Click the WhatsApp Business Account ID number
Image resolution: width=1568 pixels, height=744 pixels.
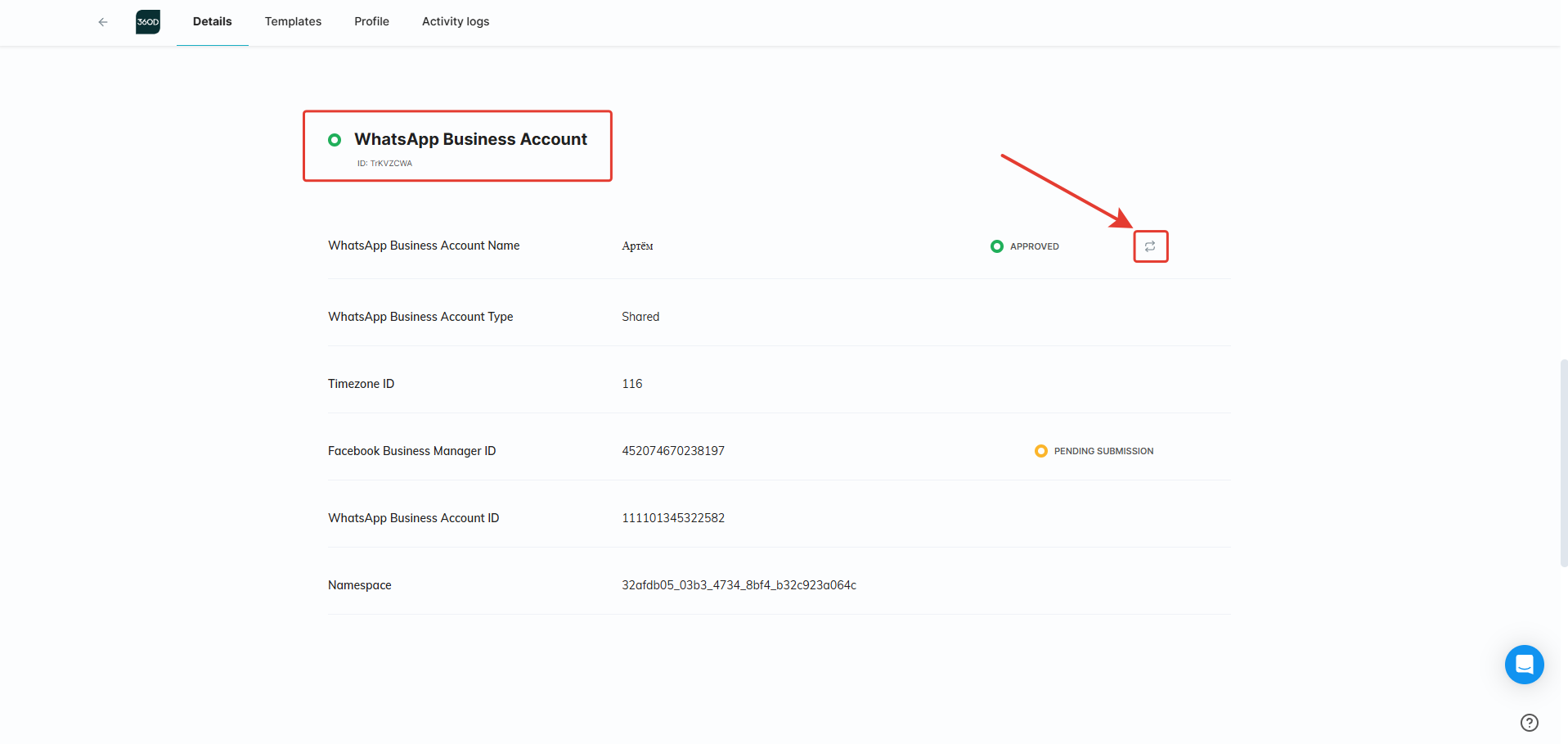[x=673, y=518]
